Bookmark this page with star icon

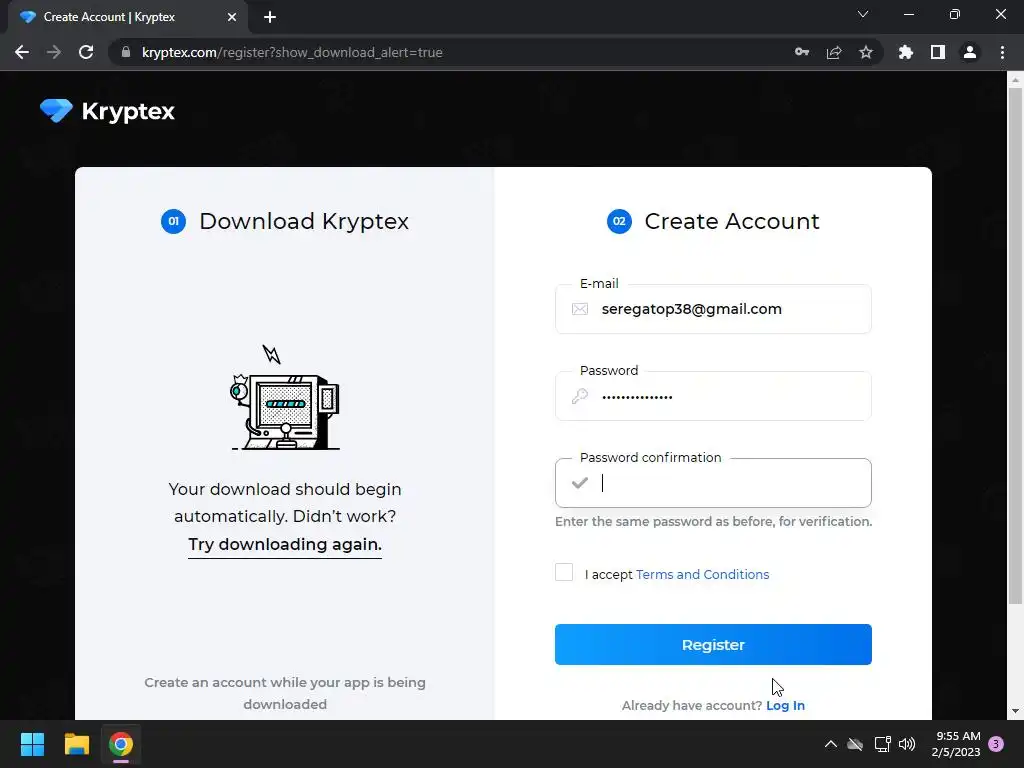tap(866, 52)
